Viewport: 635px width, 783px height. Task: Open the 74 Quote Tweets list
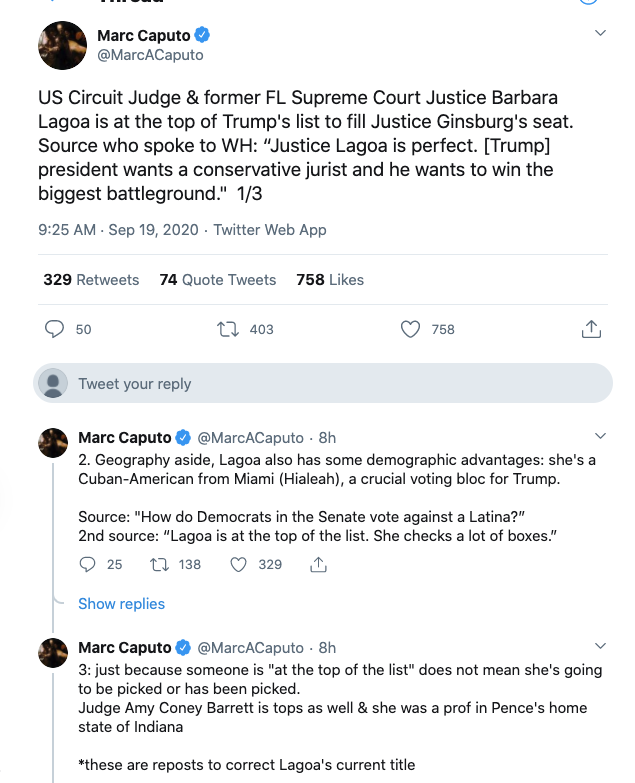coord(217,280)
